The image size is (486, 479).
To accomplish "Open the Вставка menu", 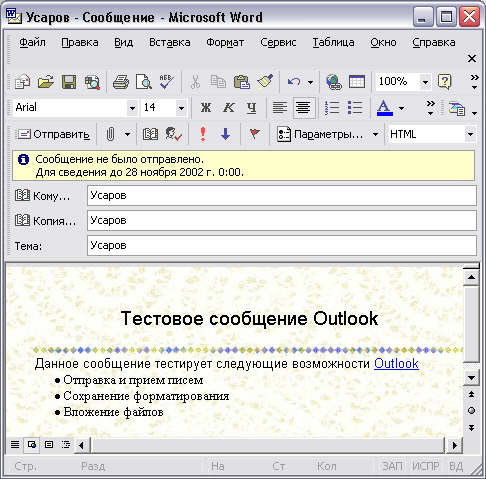I will click(x=170, y=42).
